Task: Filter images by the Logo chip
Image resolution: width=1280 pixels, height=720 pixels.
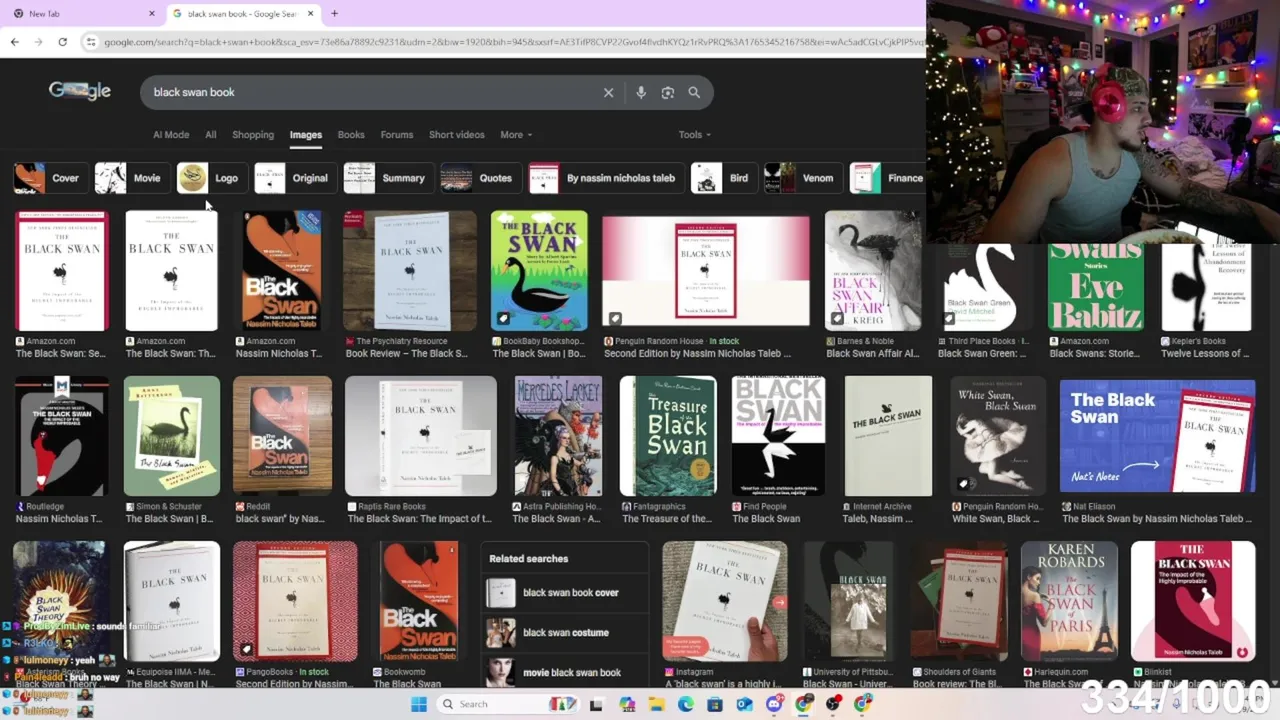Action: coord(211,178)
